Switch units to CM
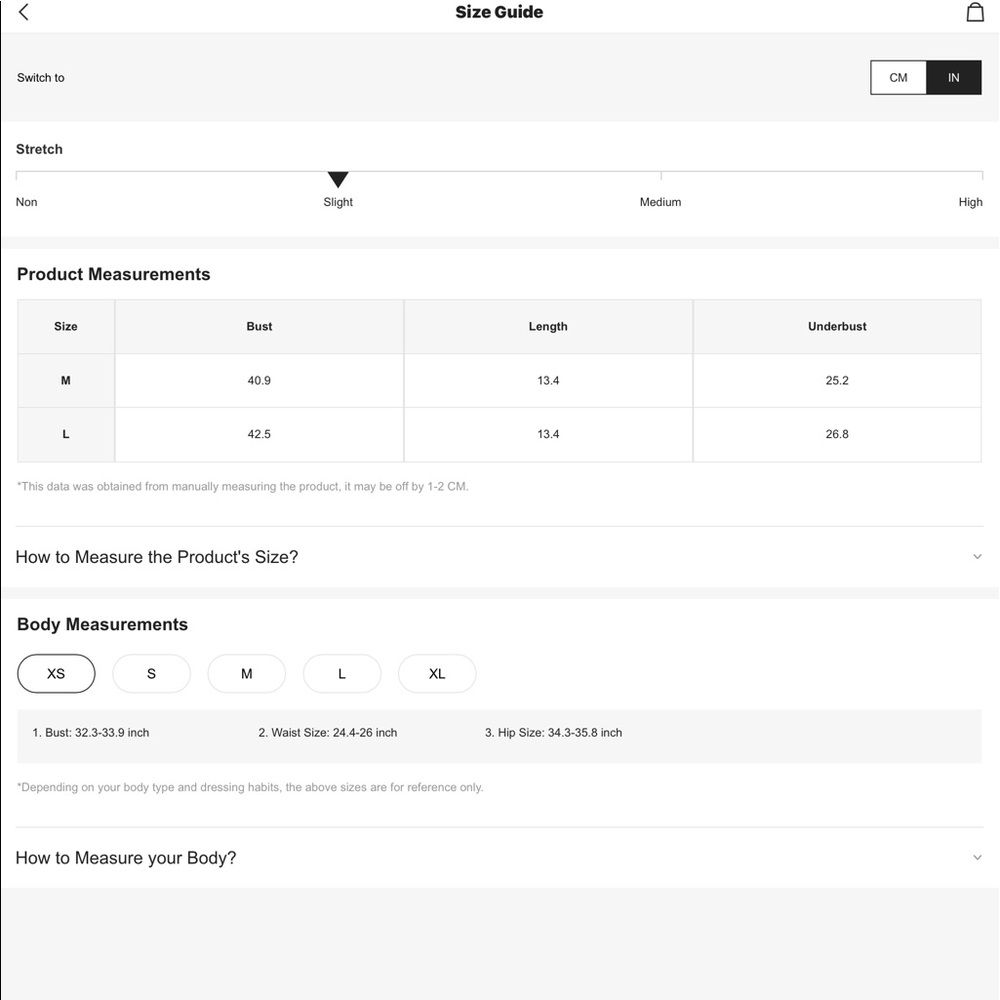Viewport: 1000px width, 1000px height. point(898,78)
